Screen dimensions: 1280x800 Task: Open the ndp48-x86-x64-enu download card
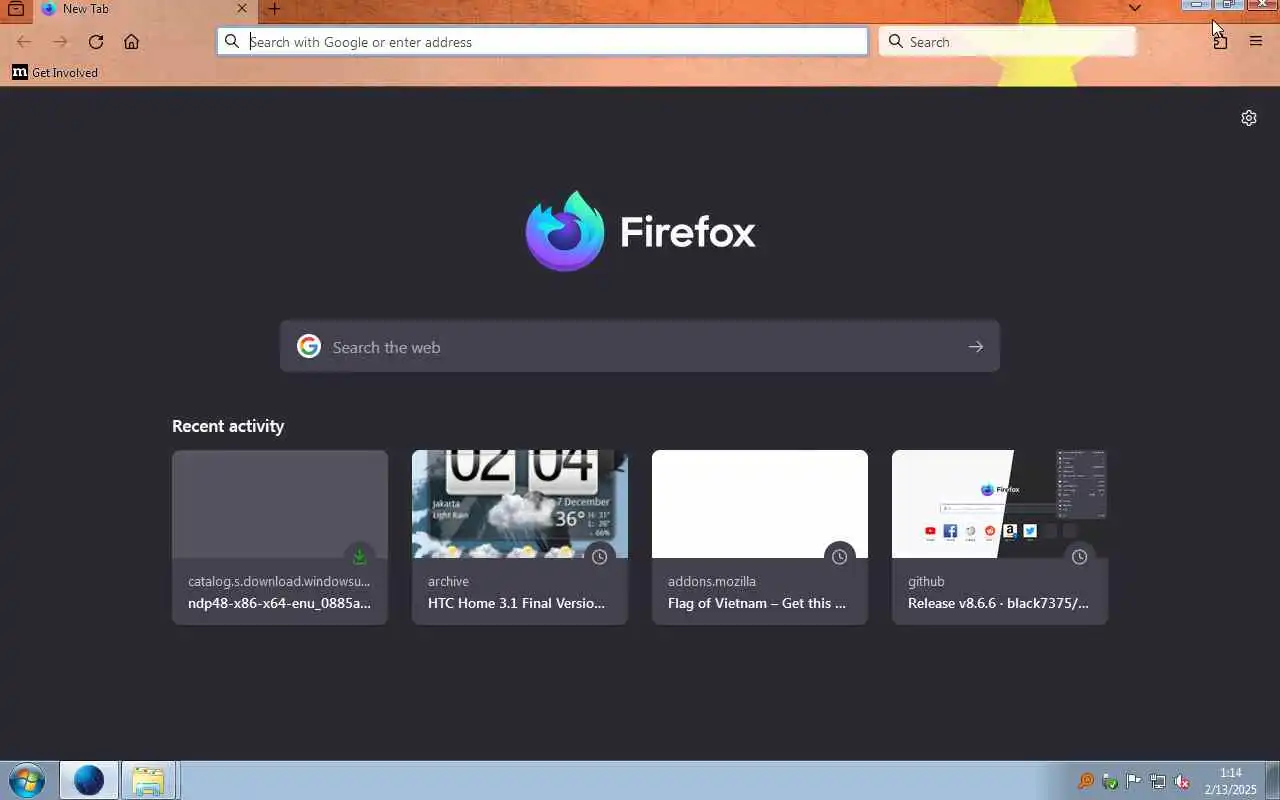pyautogui.click(x=280, y=537)
